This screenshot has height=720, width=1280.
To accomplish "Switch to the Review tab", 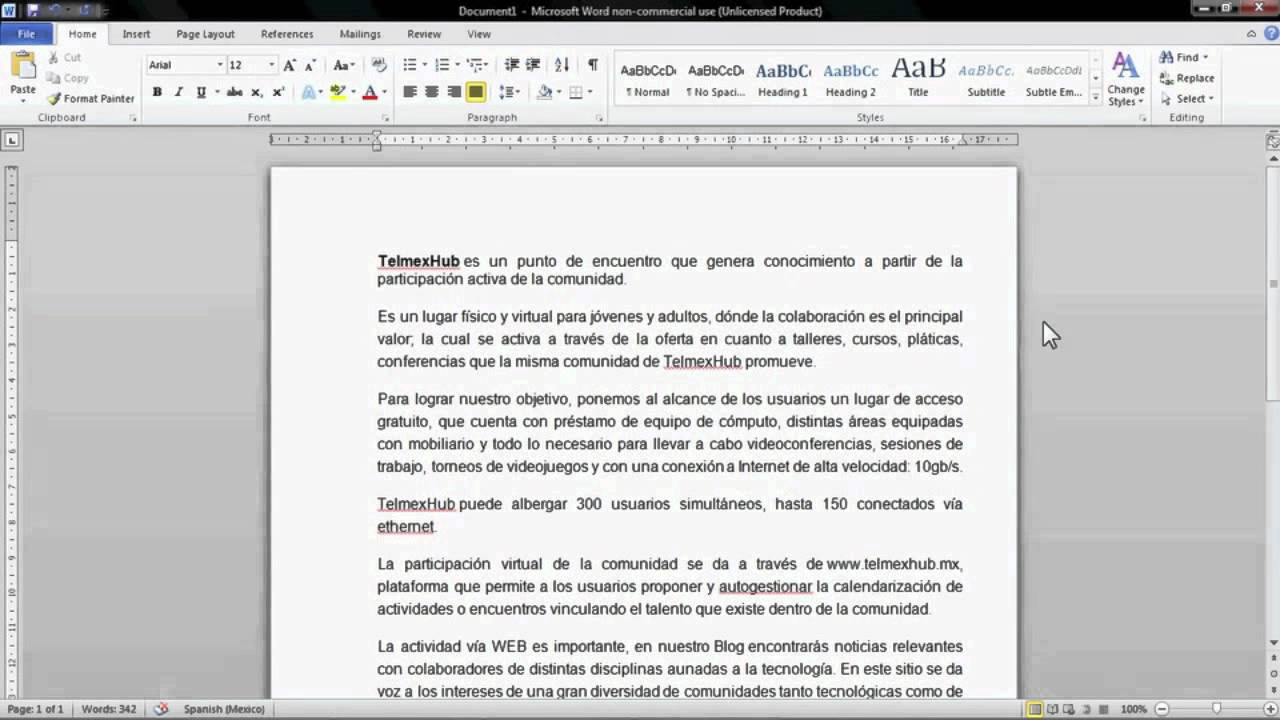I will pyautogui.click(x=424, y=34).
